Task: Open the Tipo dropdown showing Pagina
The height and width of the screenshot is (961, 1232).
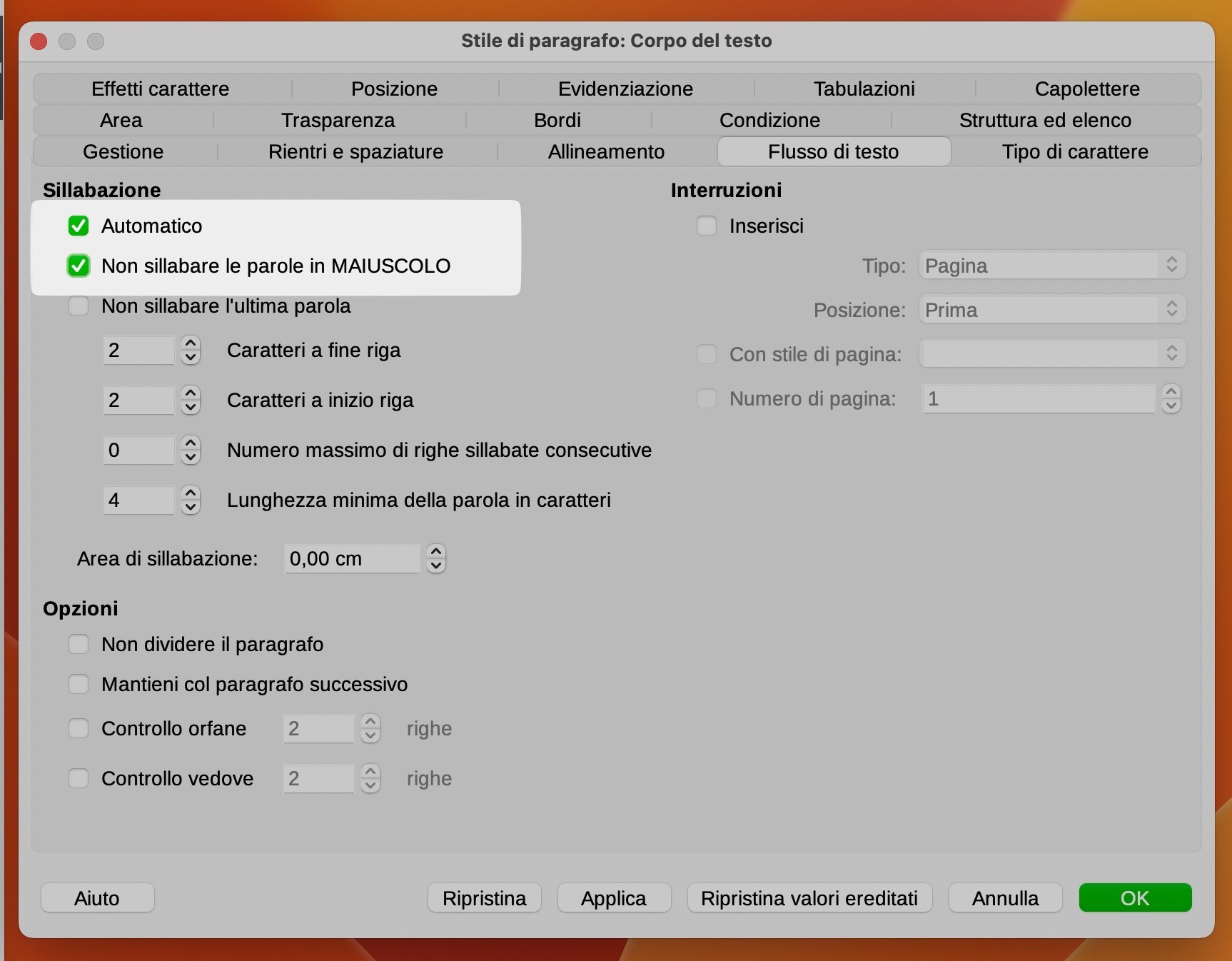Action: click(1052, 266)
